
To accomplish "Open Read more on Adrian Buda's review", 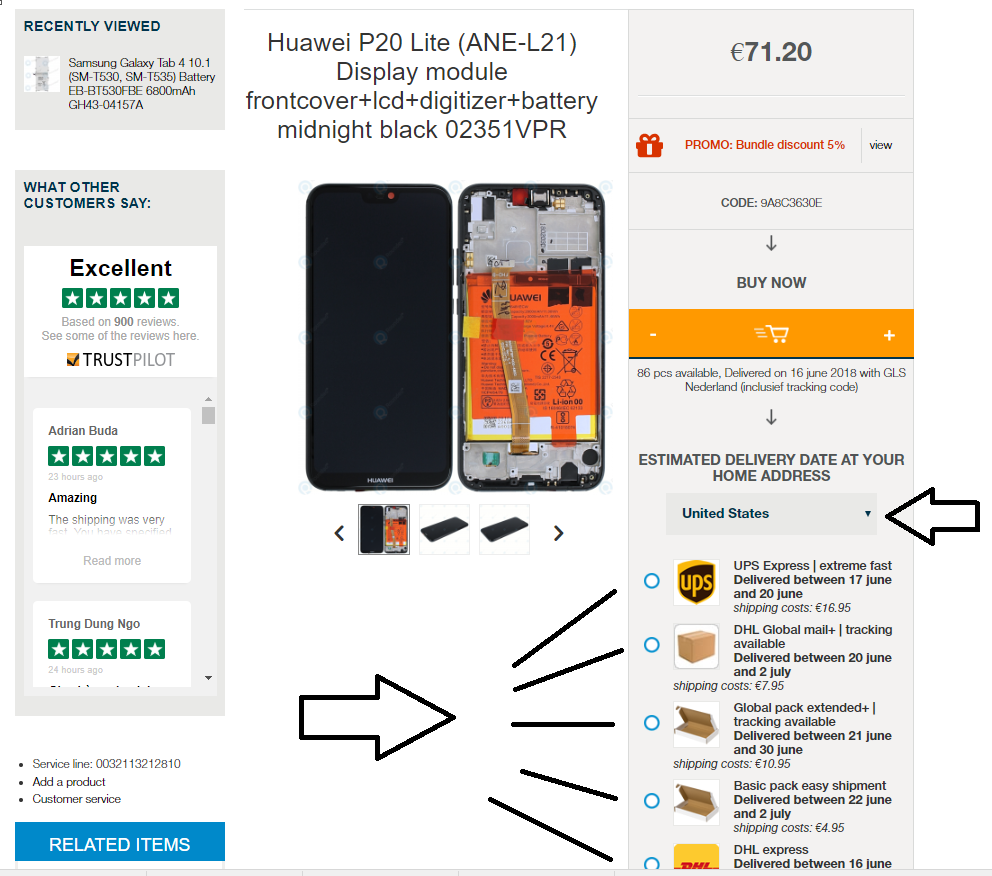I will tap(112, 560).
